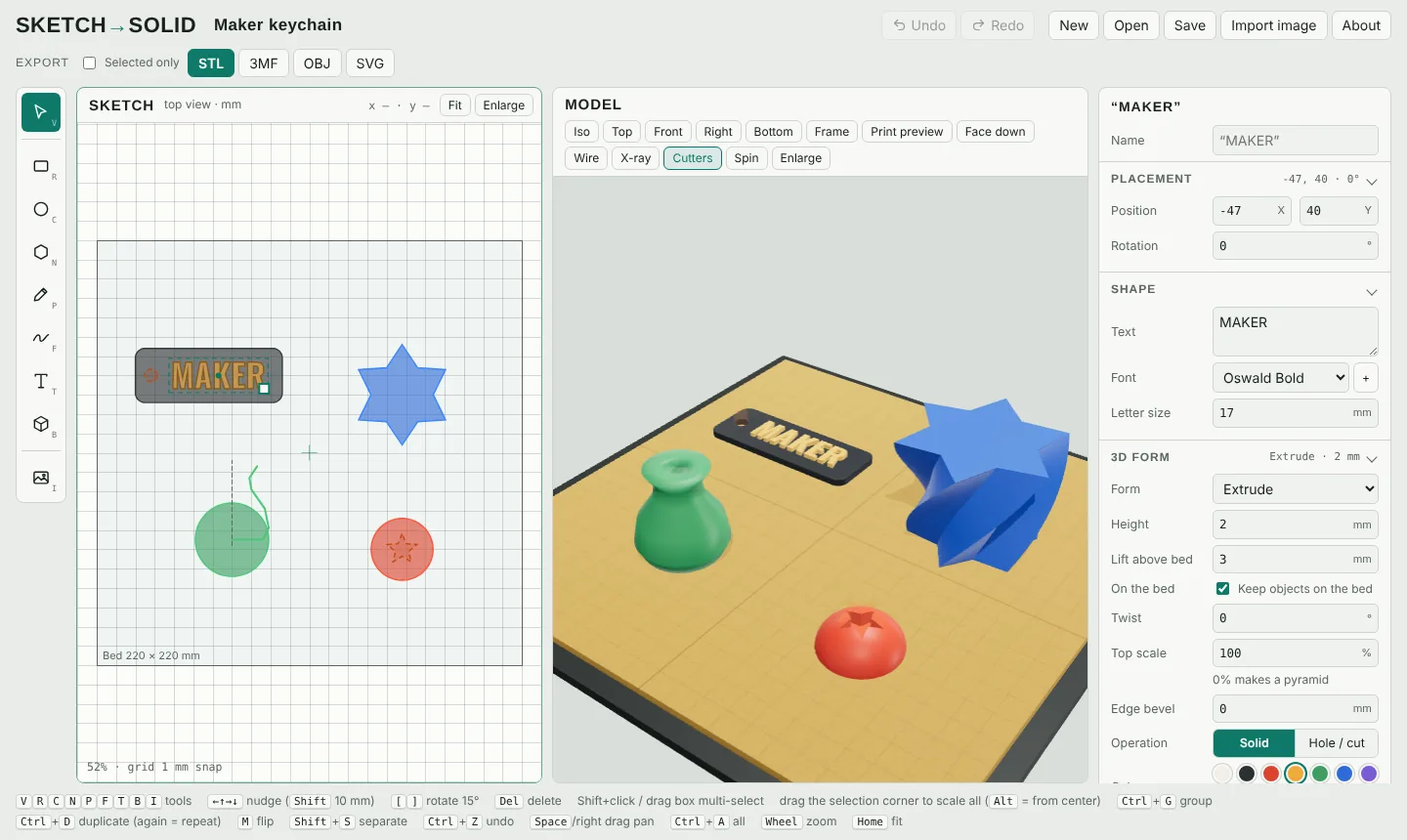
Task: Switch to Right view
Action: pyautogui.click(x=718, y=132)
